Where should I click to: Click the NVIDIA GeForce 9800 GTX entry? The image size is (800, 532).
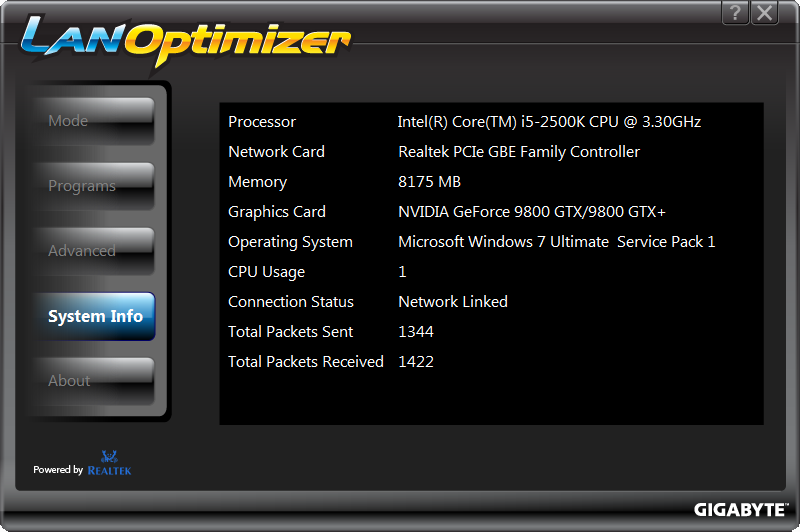531,212
